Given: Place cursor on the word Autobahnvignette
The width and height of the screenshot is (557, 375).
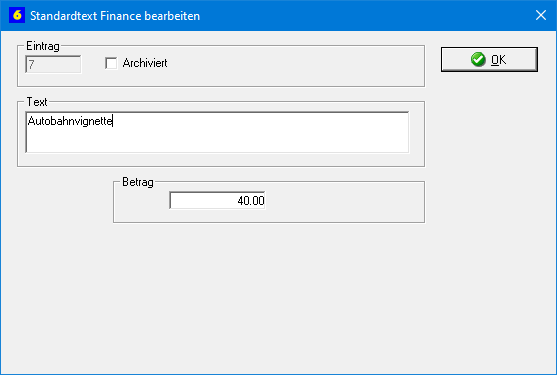Looking at the screenshot, I should [70, 121].
